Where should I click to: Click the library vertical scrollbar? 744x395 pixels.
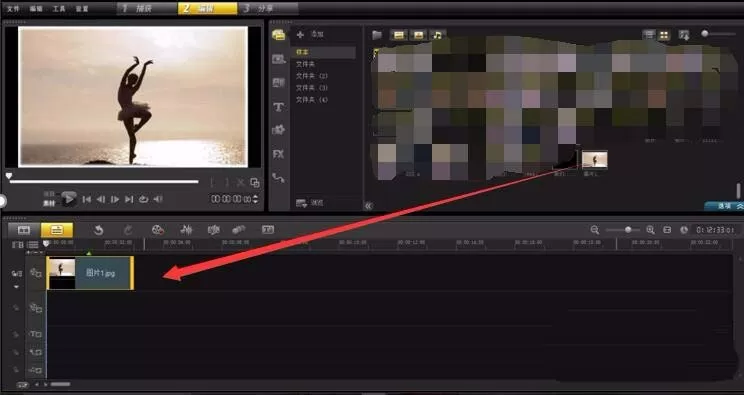tap(738, 190)
